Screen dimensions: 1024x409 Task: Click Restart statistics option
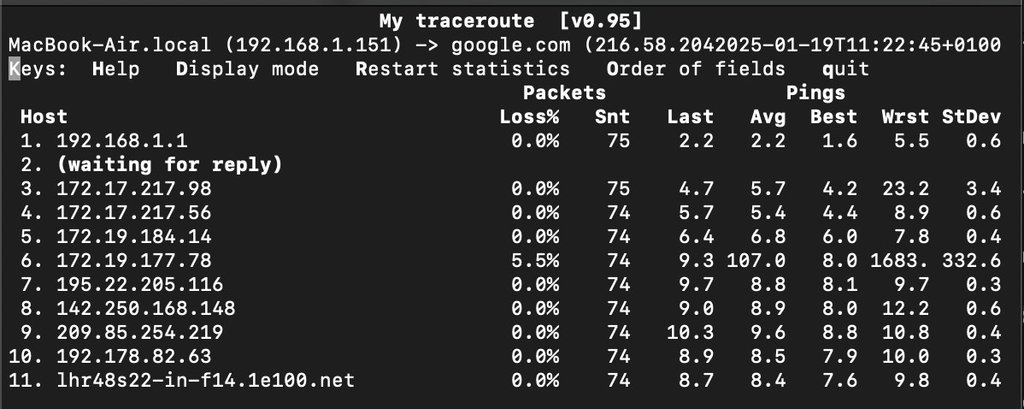point(462,69)
